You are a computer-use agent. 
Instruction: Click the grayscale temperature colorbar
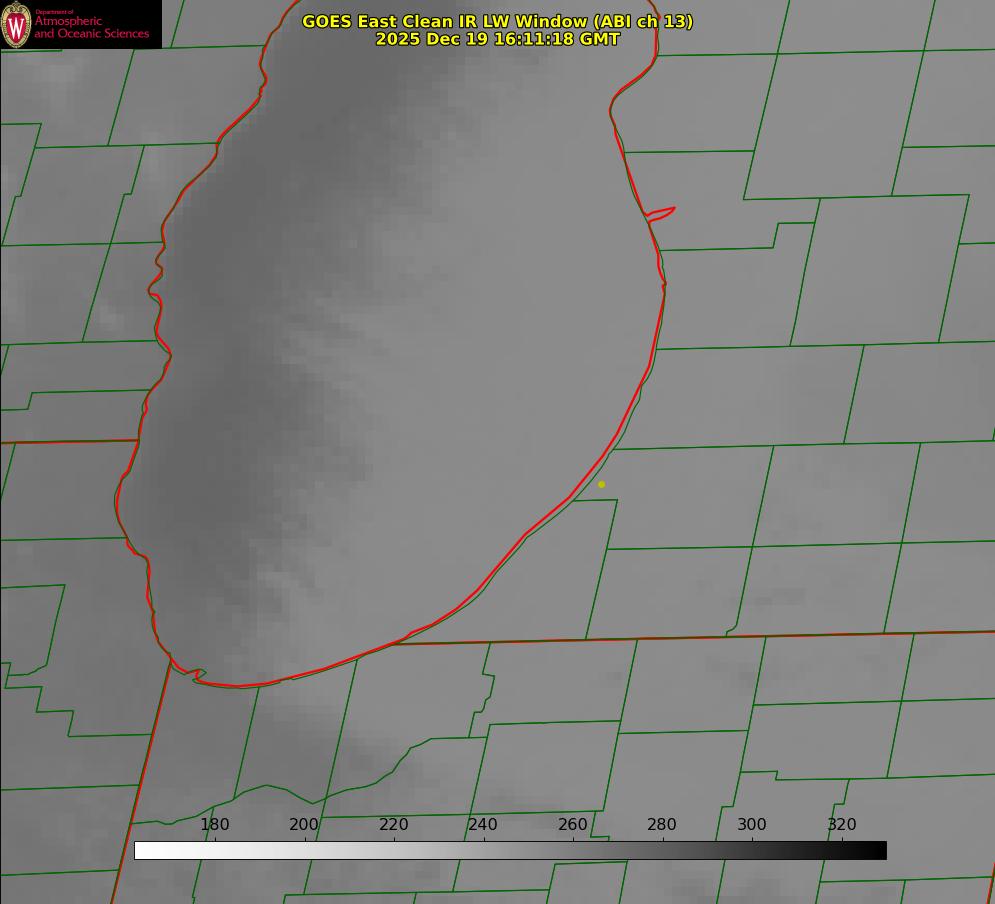pyautogui.click(x=510, y=850)
